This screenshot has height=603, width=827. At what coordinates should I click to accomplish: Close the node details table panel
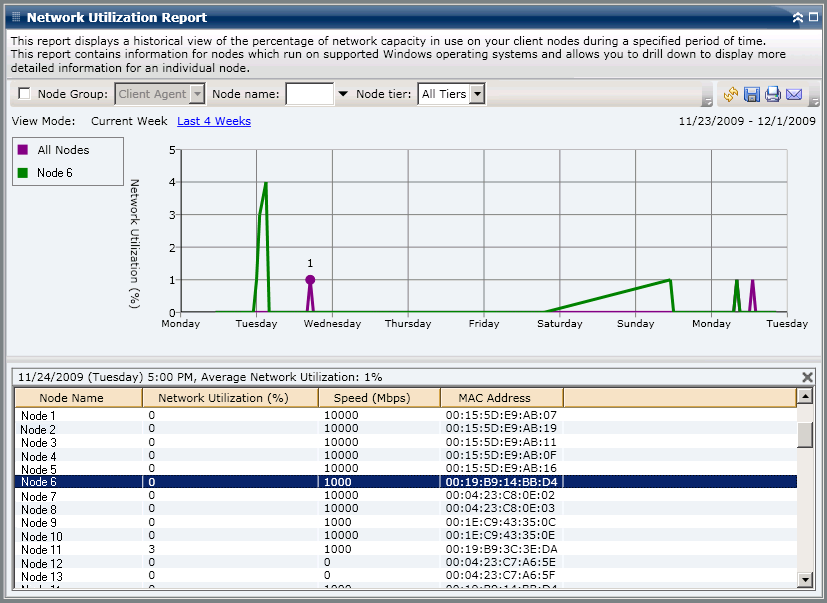tap(808, 377)
